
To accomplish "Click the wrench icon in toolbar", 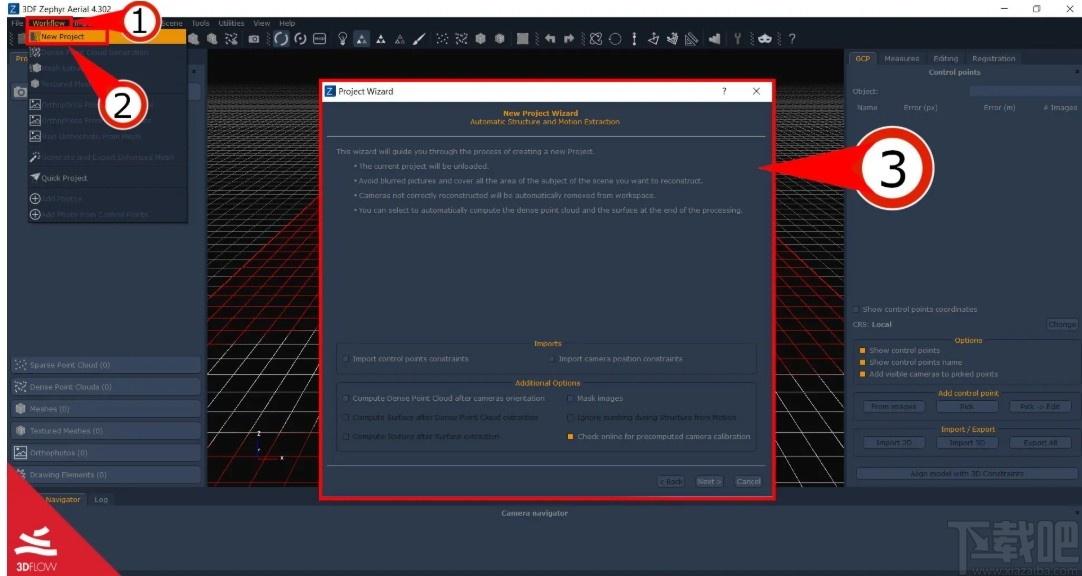I will [737, 39].
